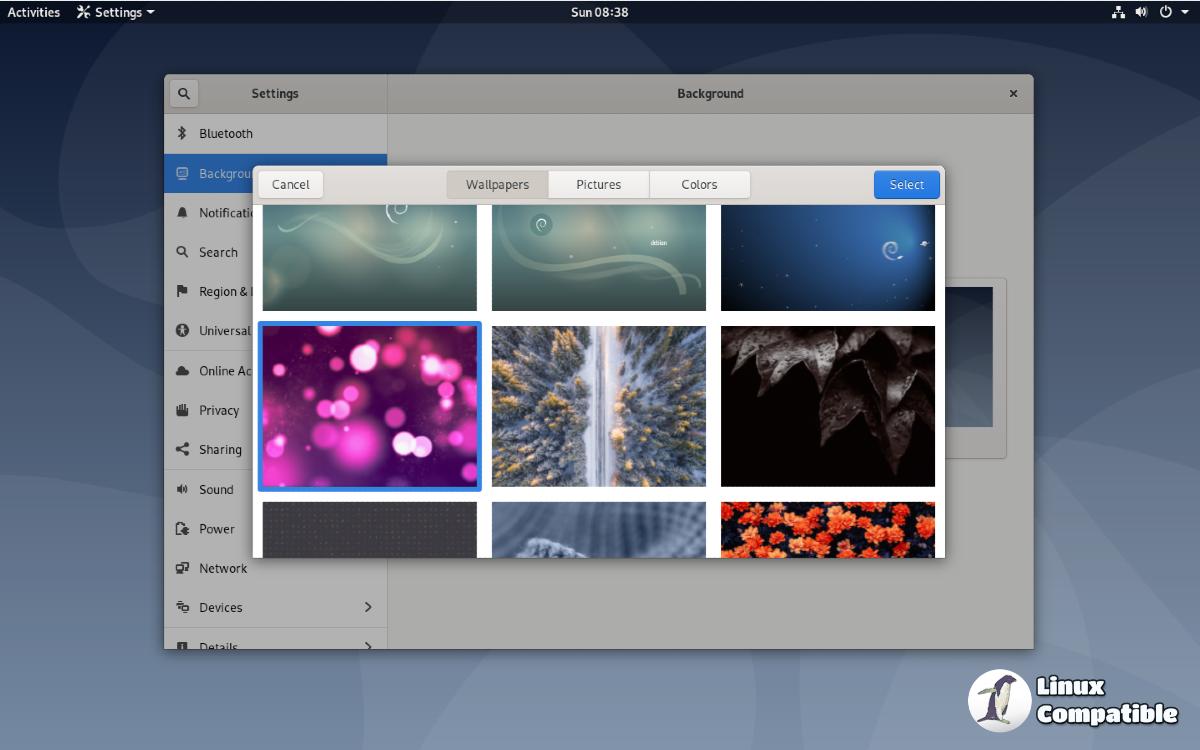1200x750 pixels.
Task: Click the Network icon in sidebar
Action: click(x=182, y=568)
